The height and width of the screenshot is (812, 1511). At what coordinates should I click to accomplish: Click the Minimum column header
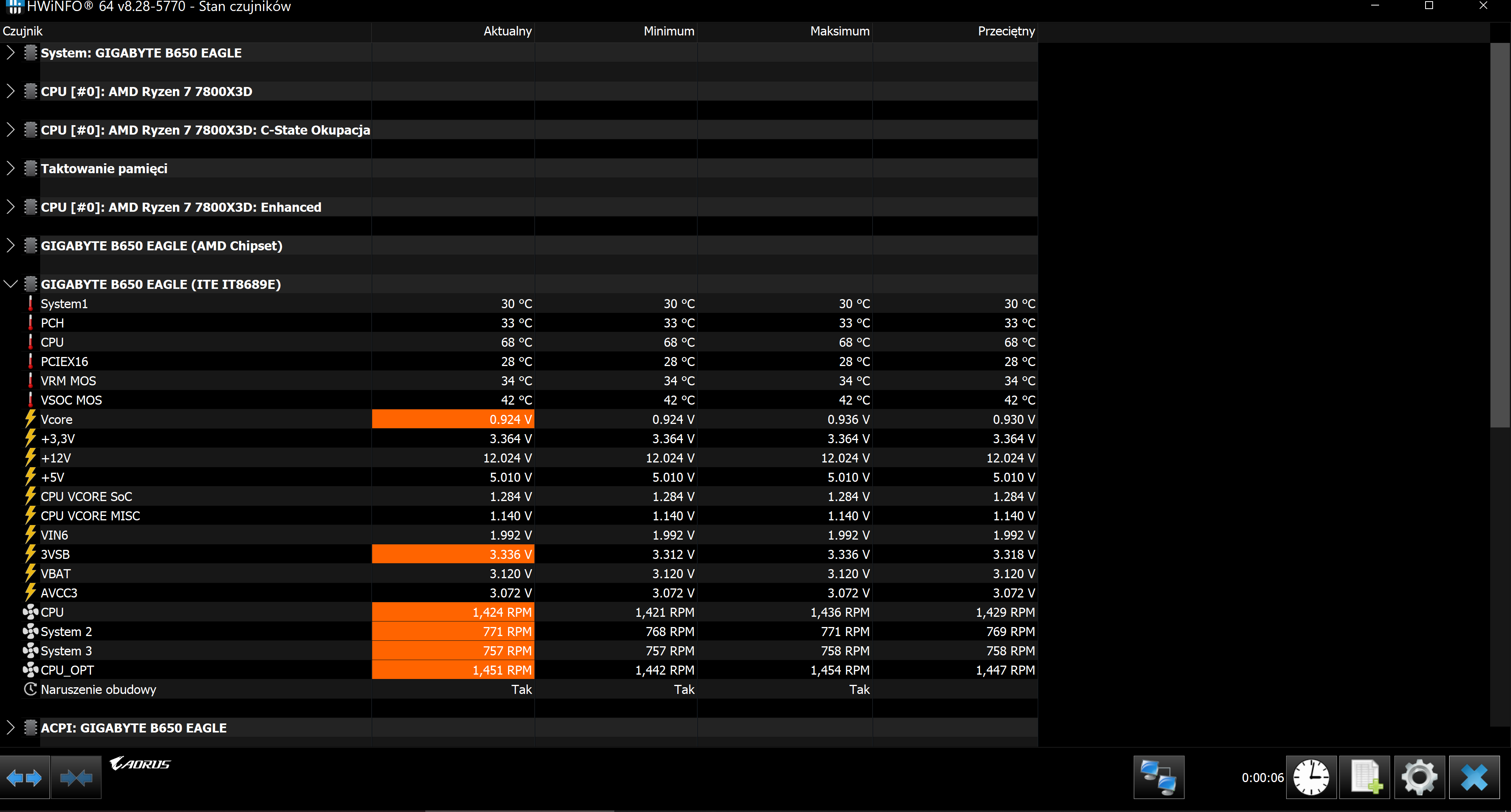616,31
